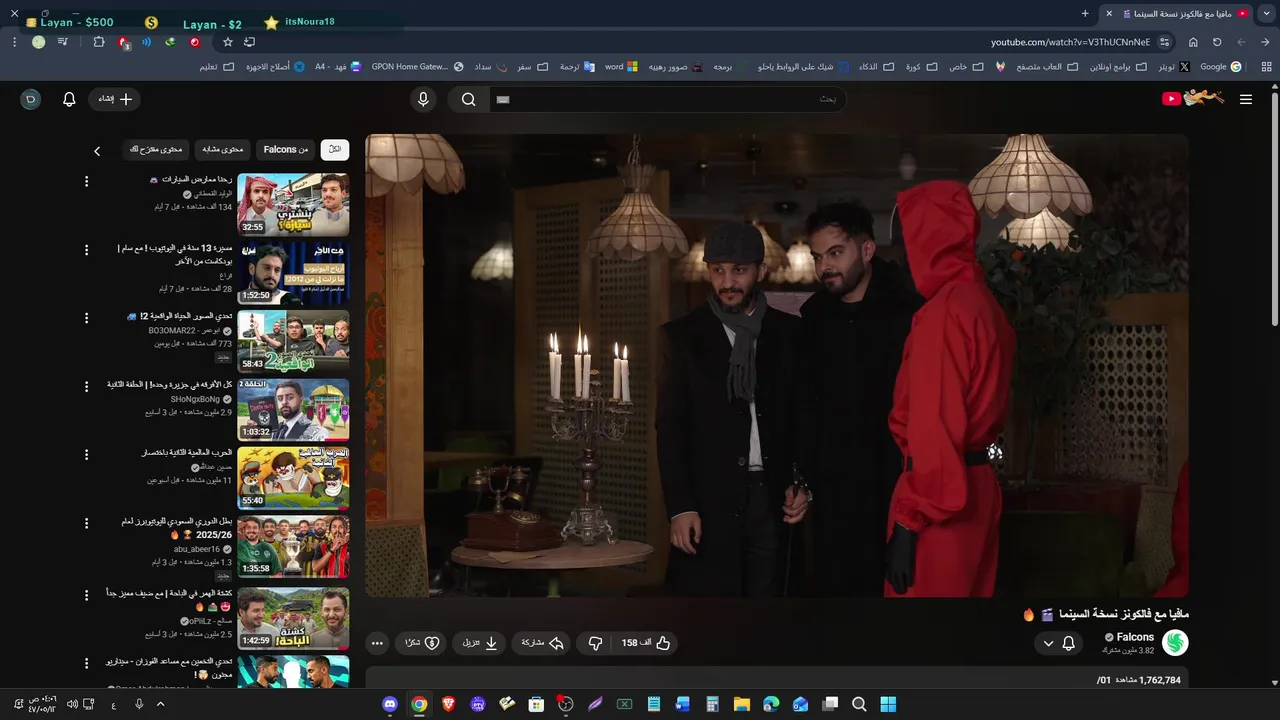Image resolution: width=1280 pixels, height=720 pixels.
Task: Open the GPON Home Gateway bookmark
Action: [x=417, y=67]
